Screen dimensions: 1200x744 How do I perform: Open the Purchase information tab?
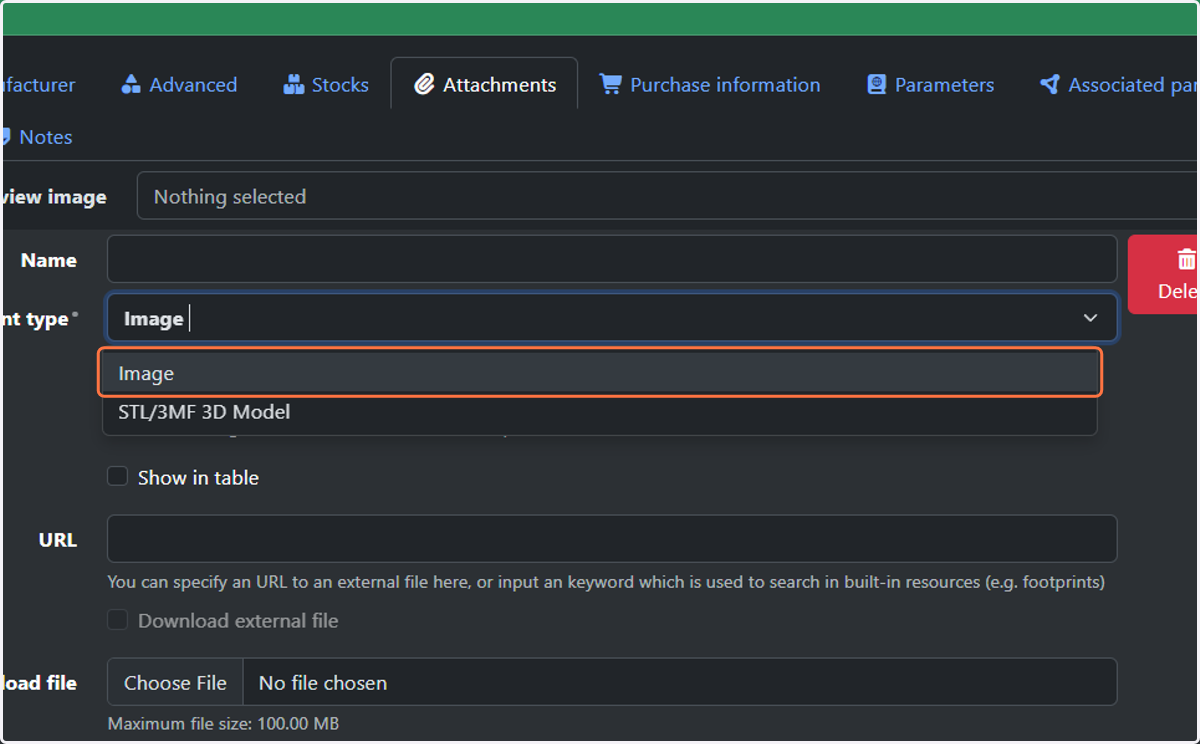point(710,85)
